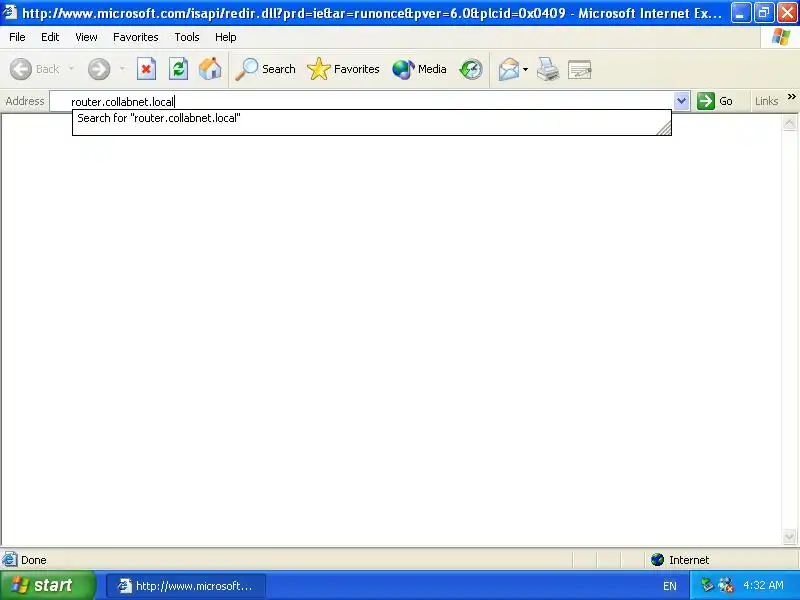The width and height of the screenshot is (800, 600).
Task: Click the Internet security zone indicator
Action: point(680,560)
